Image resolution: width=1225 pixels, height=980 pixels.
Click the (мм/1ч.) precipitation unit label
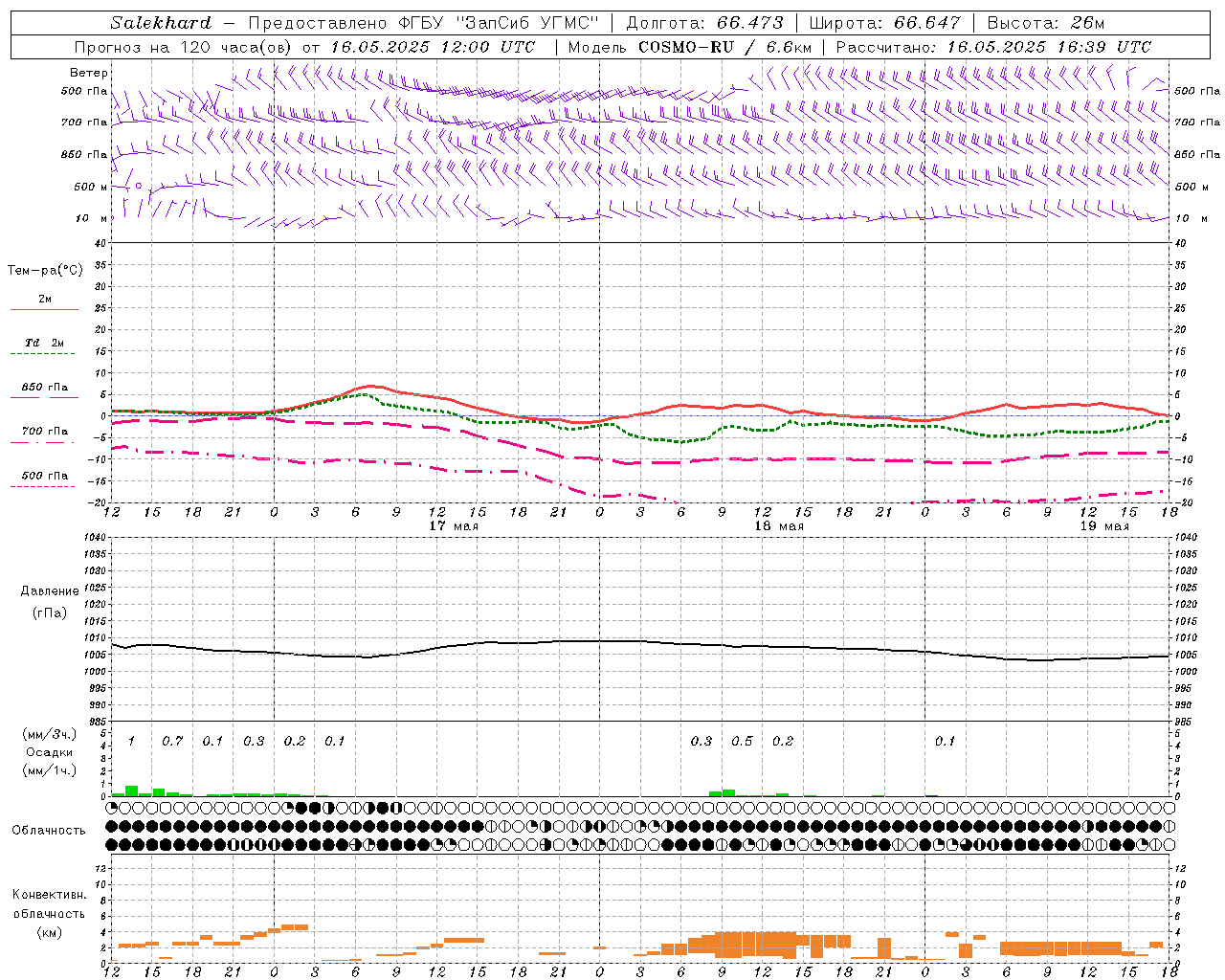pos(48,770)
